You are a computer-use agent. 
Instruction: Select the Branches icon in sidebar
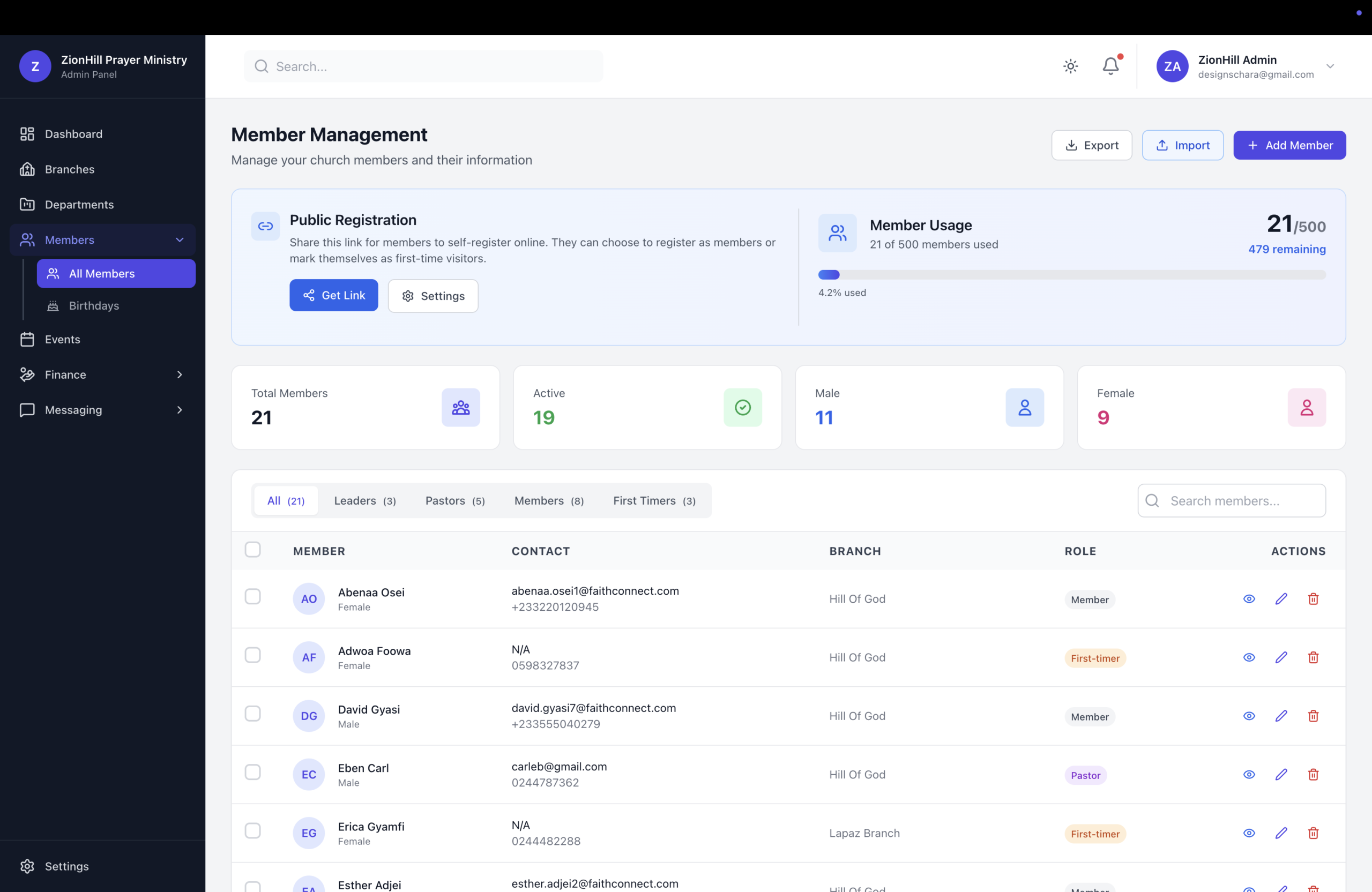pyautogui.click(x=28, y=169)
